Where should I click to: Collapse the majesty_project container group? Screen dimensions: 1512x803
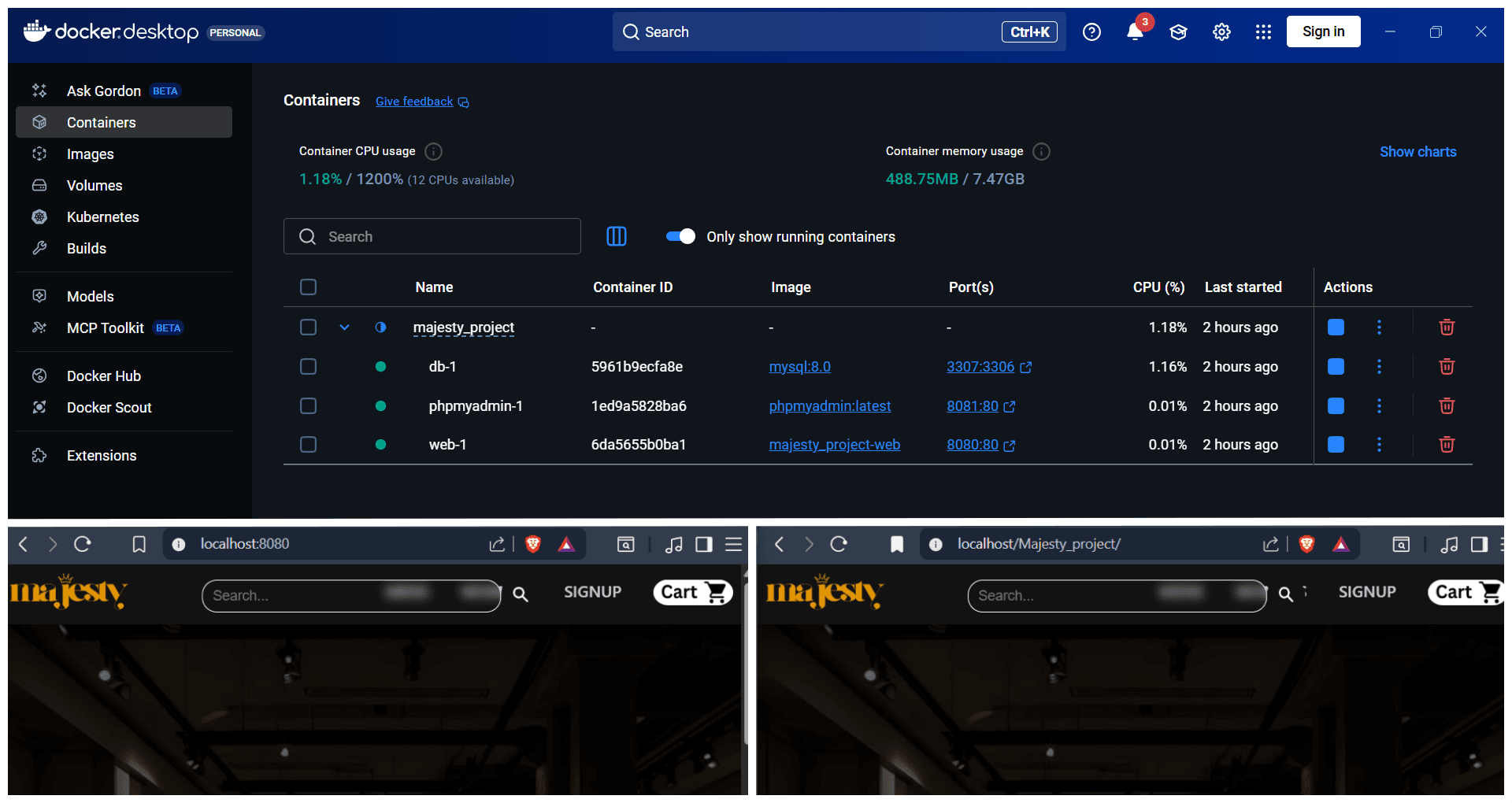coord(344,327)
